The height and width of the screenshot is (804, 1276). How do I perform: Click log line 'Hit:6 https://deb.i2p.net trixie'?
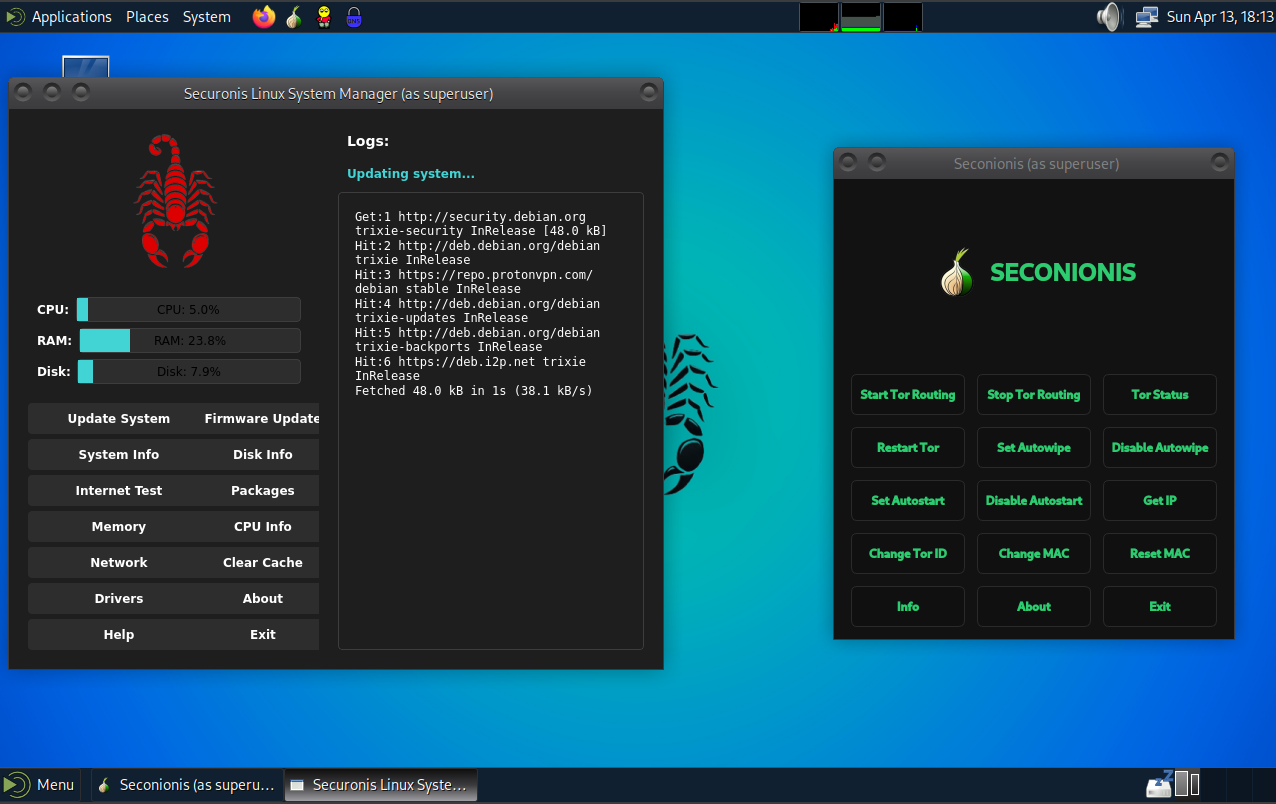(x=470, y=362)
